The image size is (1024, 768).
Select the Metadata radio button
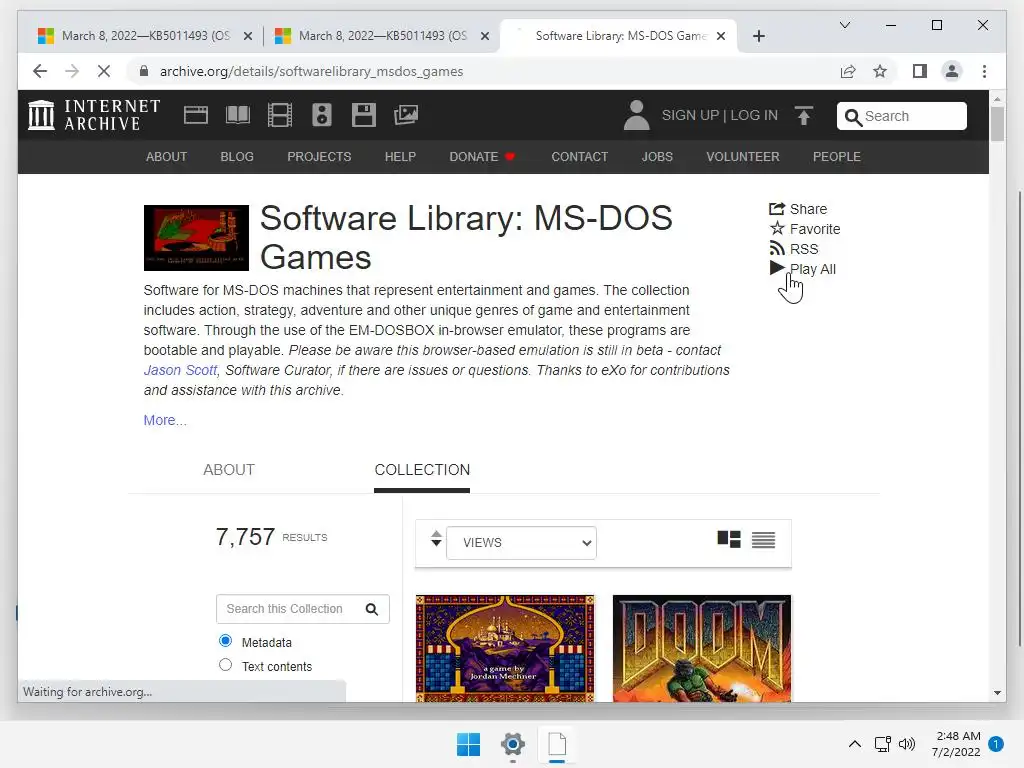click(225, 641)
